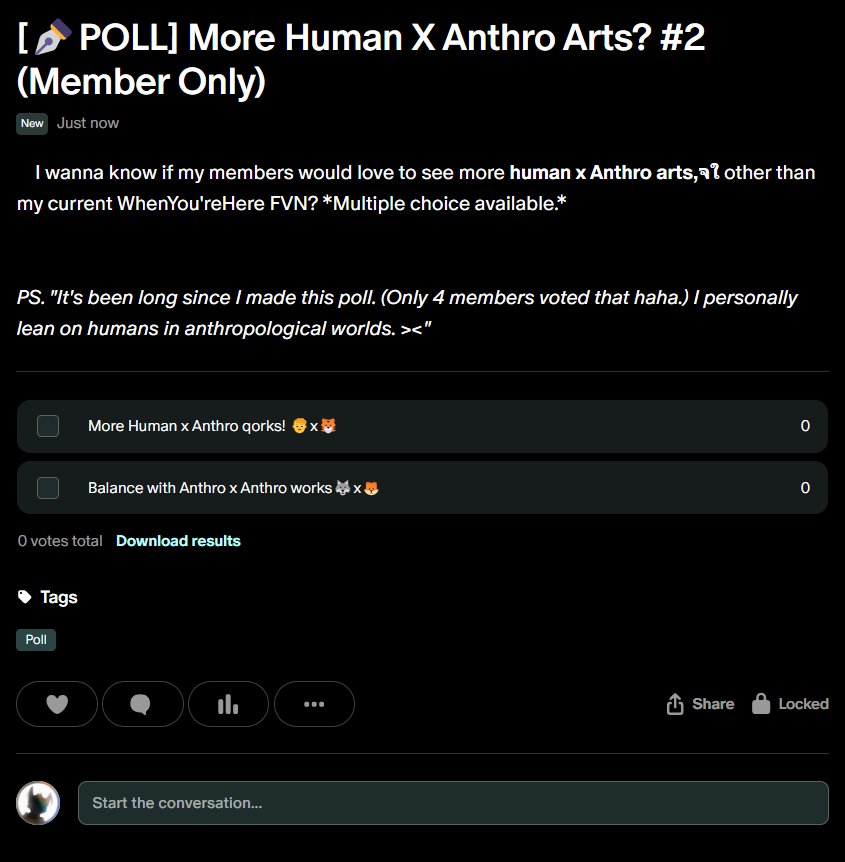
Task: Check the More Human x Anthro checkbox
Action: [48, 426]
